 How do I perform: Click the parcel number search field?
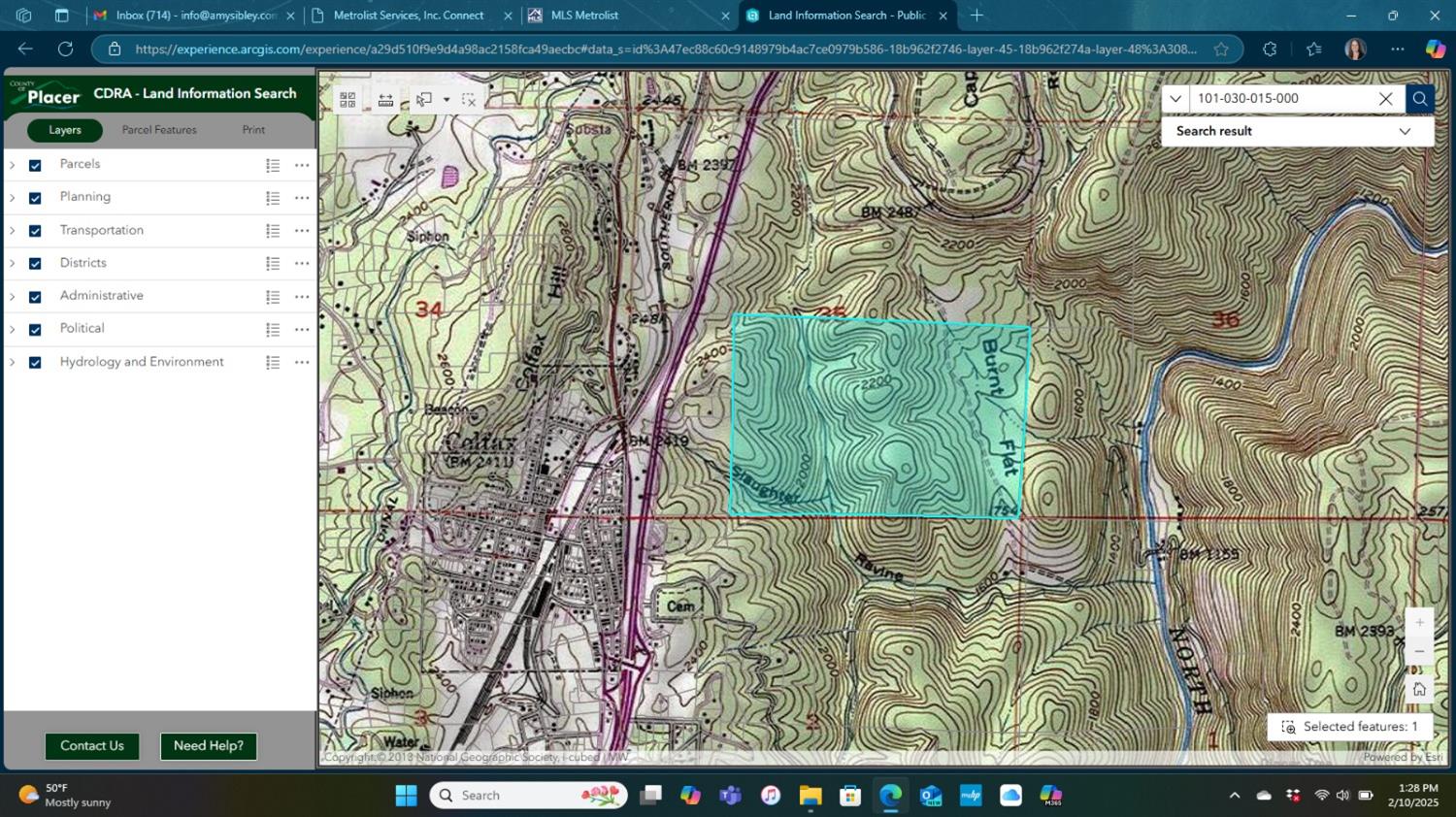[x=1281, y=99]
